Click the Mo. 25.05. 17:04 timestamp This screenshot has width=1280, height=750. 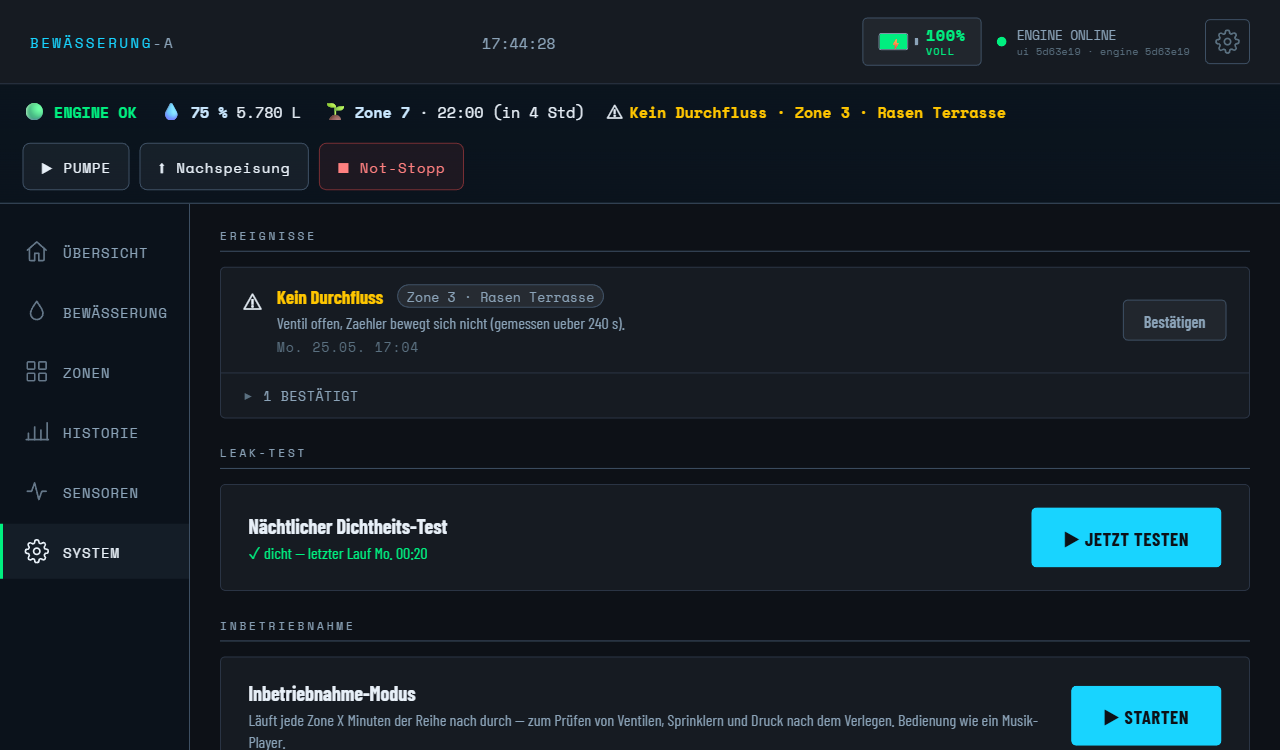click(x=347, y=347)
